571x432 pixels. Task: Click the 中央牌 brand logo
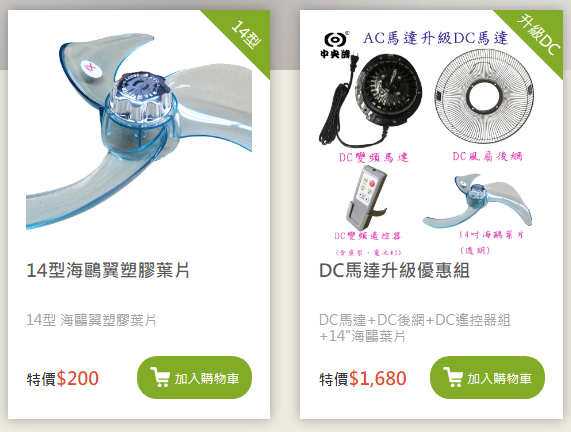pyautogui.click(x=336, y=45)
